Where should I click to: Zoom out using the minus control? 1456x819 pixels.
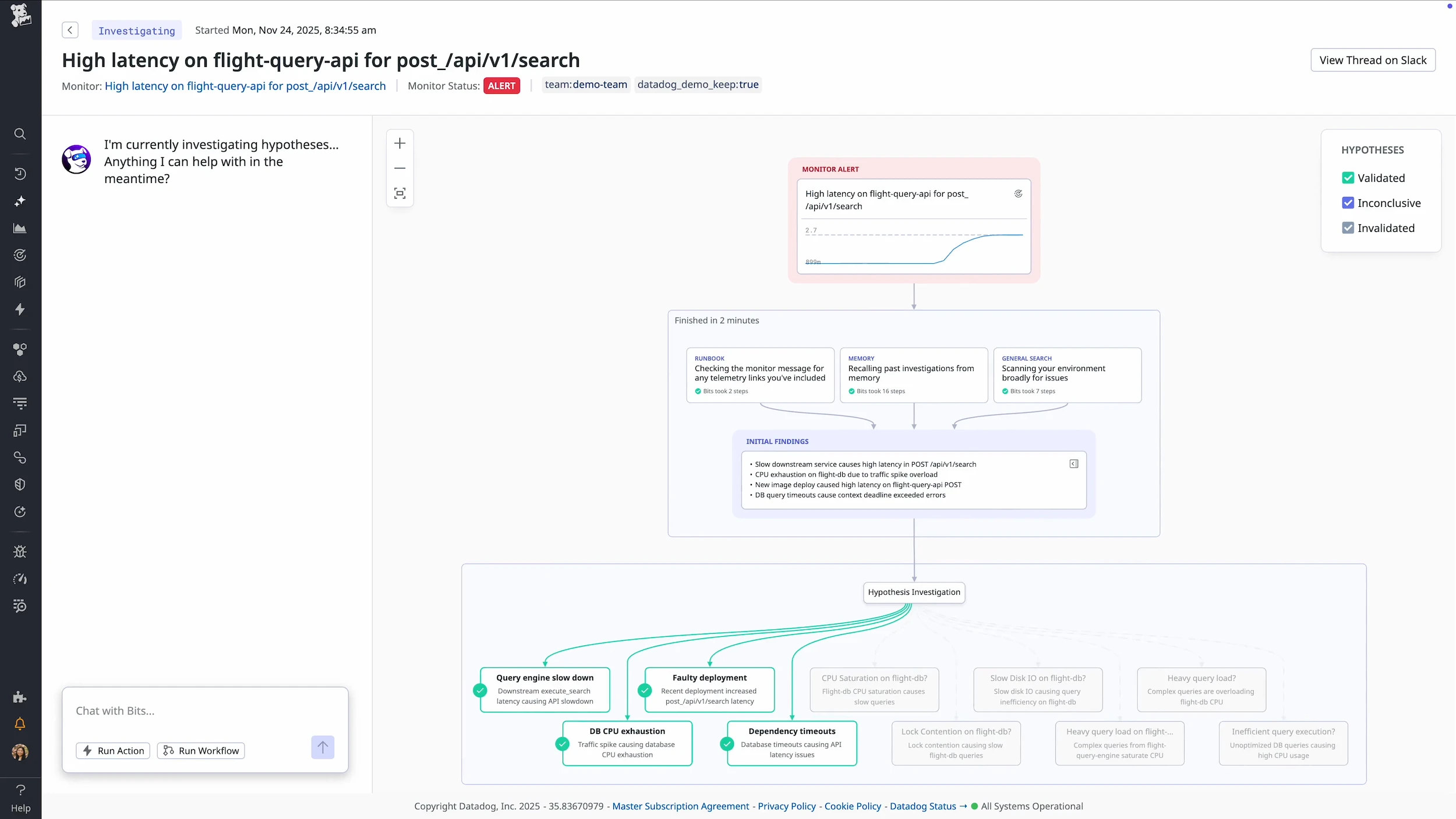point(400,168)
